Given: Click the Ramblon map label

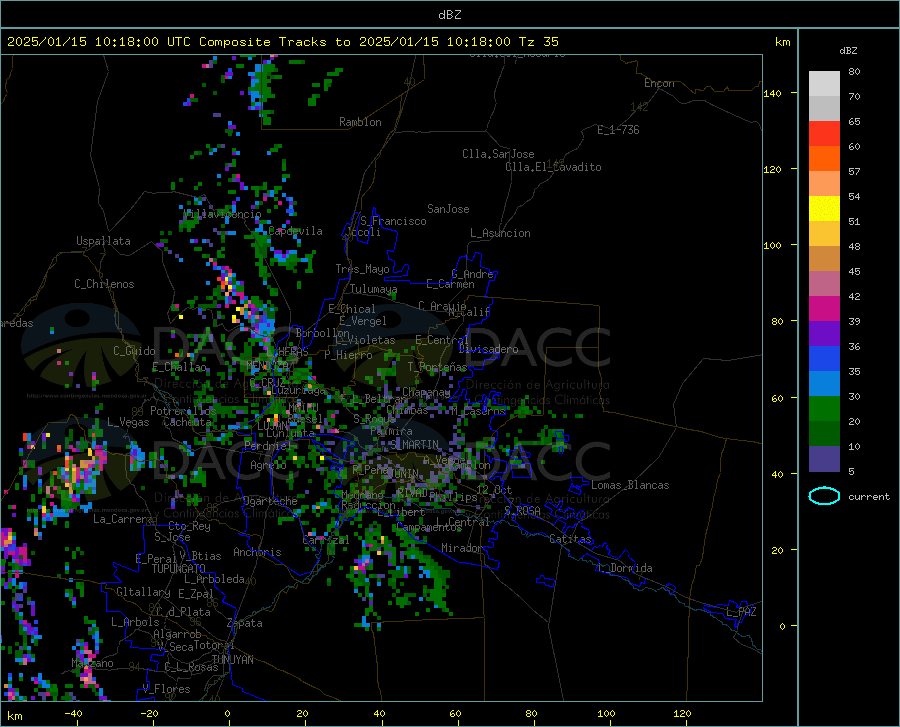Looking at the screenshot, I should (360, 122).
